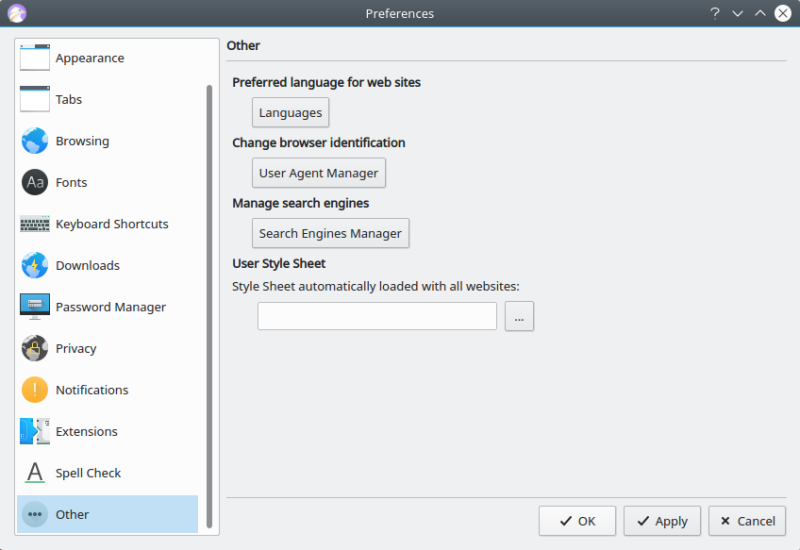Browse for a style sheet file
The width and height of the screenshot is (800, 550).
519,316
